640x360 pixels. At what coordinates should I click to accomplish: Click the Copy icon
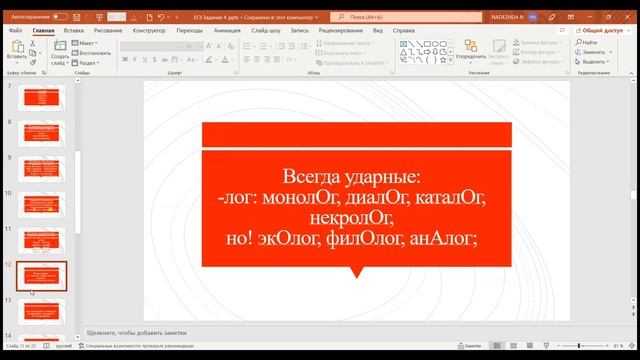[33, 53]
